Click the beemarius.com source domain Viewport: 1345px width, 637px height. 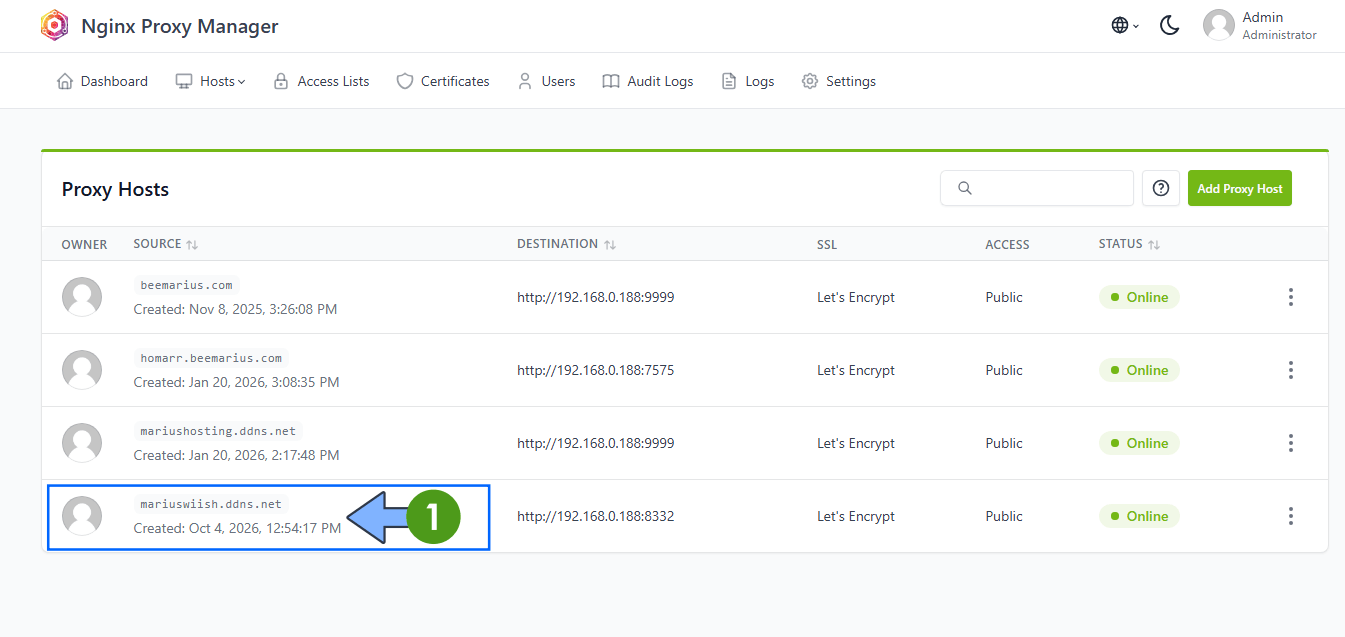(186, 285)
